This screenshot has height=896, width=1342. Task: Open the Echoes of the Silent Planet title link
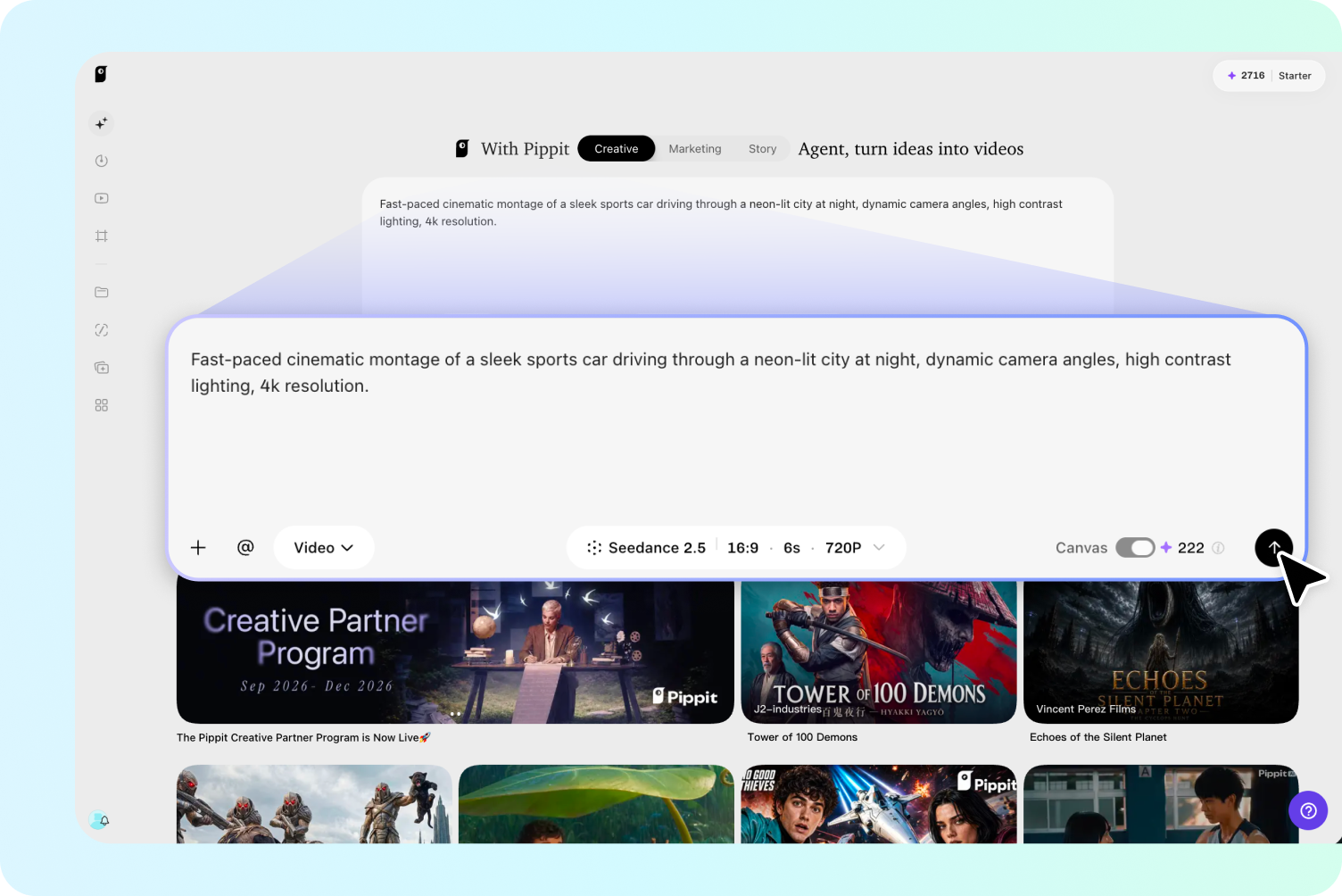tap(1098, 737)
